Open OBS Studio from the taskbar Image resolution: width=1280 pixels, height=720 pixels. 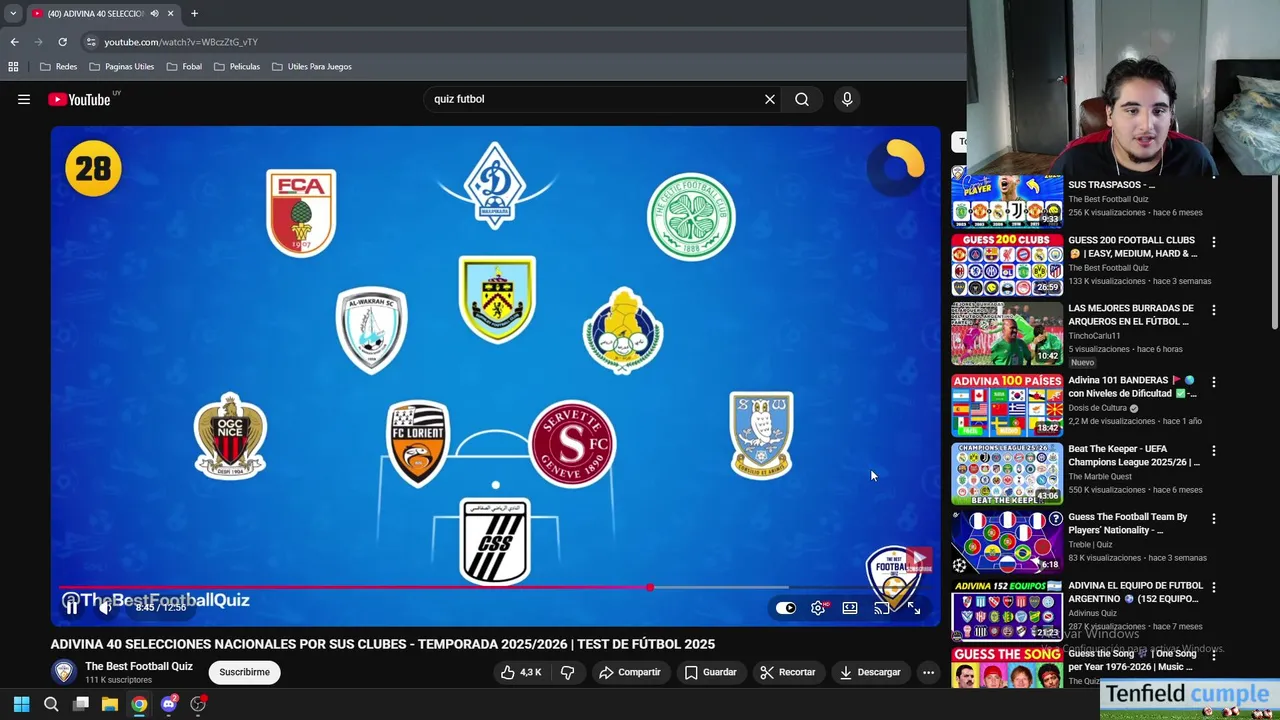pyautogui.click(x=198, y=704)
